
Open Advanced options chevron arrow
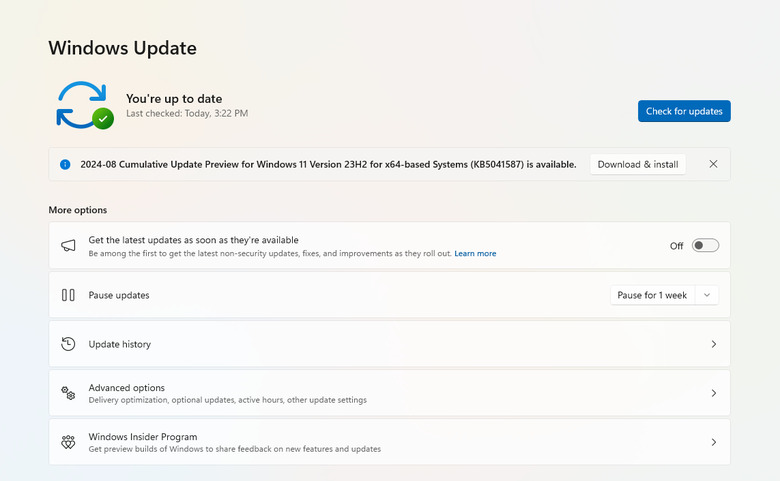pyautogui.click(x=713, y=393)
